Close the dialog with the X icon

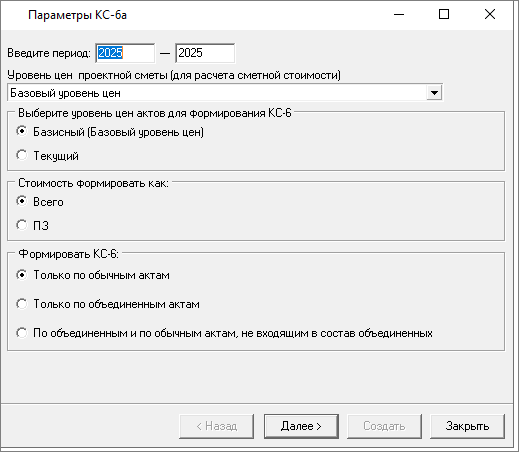(x=490, y=15)
